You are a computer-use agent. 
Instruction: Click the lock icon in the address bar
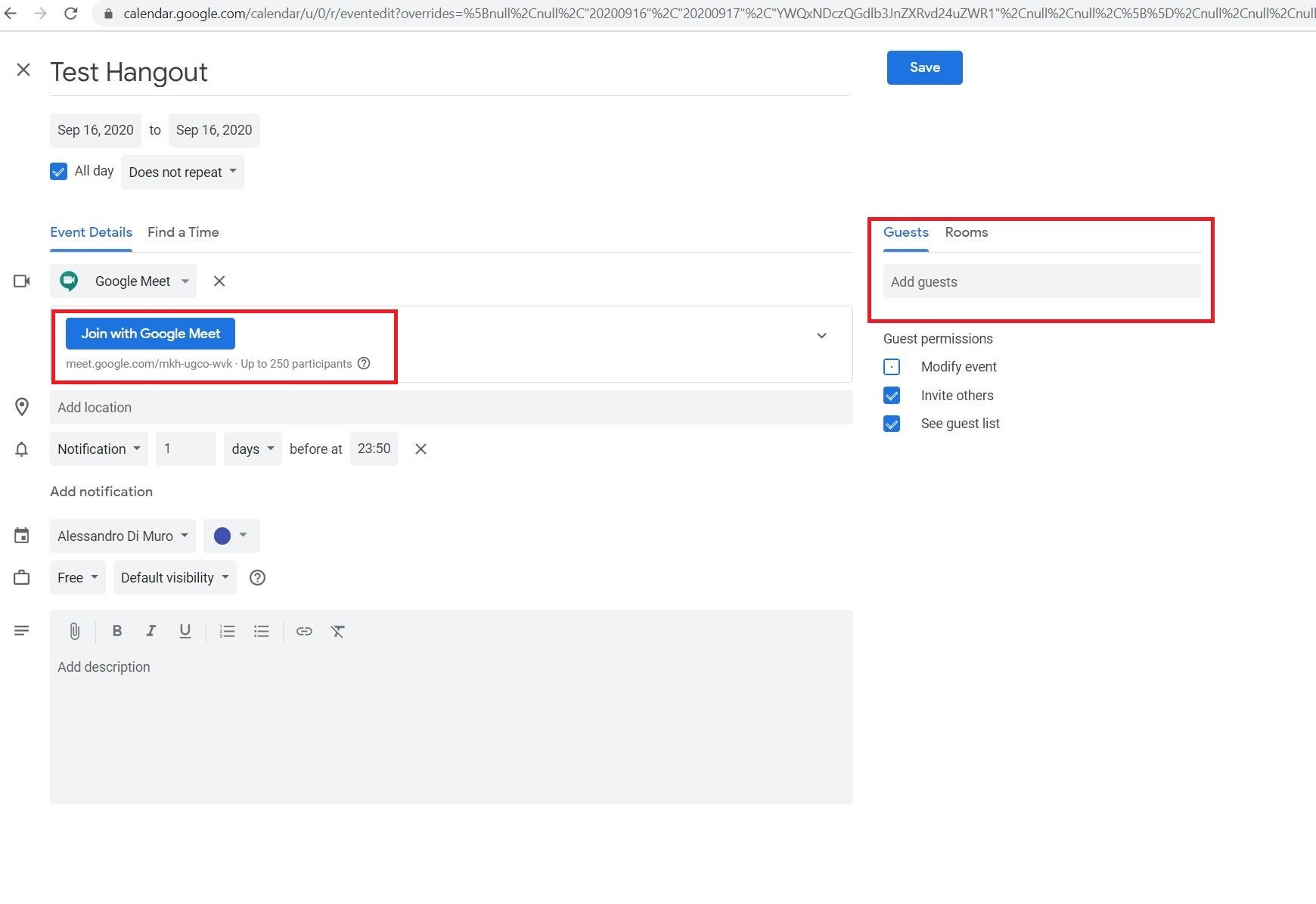pos(108,14)
